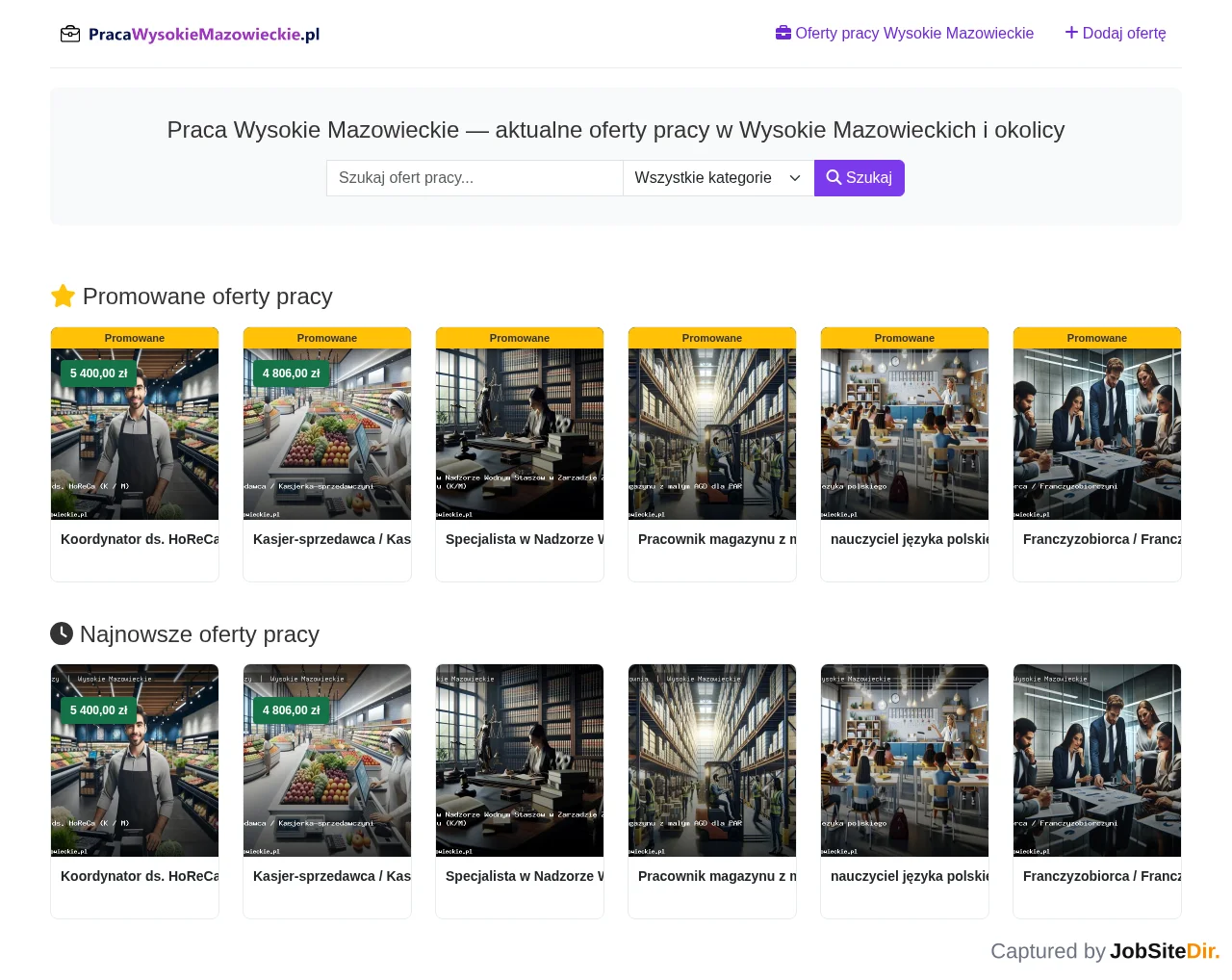Image resolution: width=1232 pixels, height=980 pixels.
Task: Click promoted Koordynator ds. HoReCa title
Action: [140, 539]
